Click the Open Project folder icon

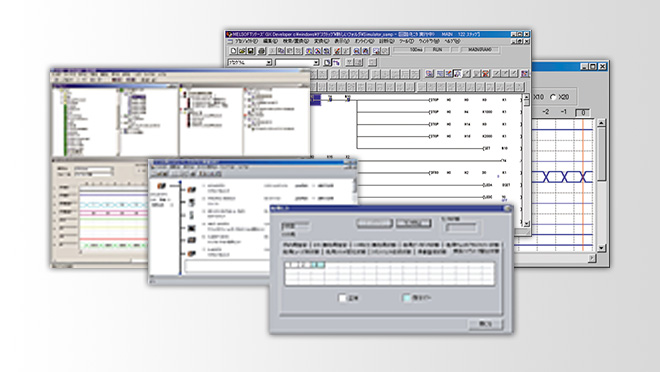tap(242, 51)
